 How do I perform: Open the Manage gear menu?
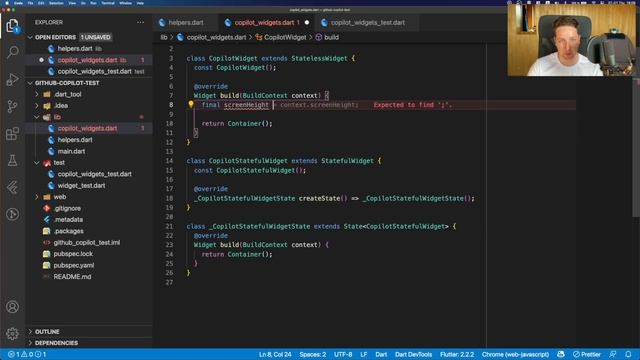(12, 333)
